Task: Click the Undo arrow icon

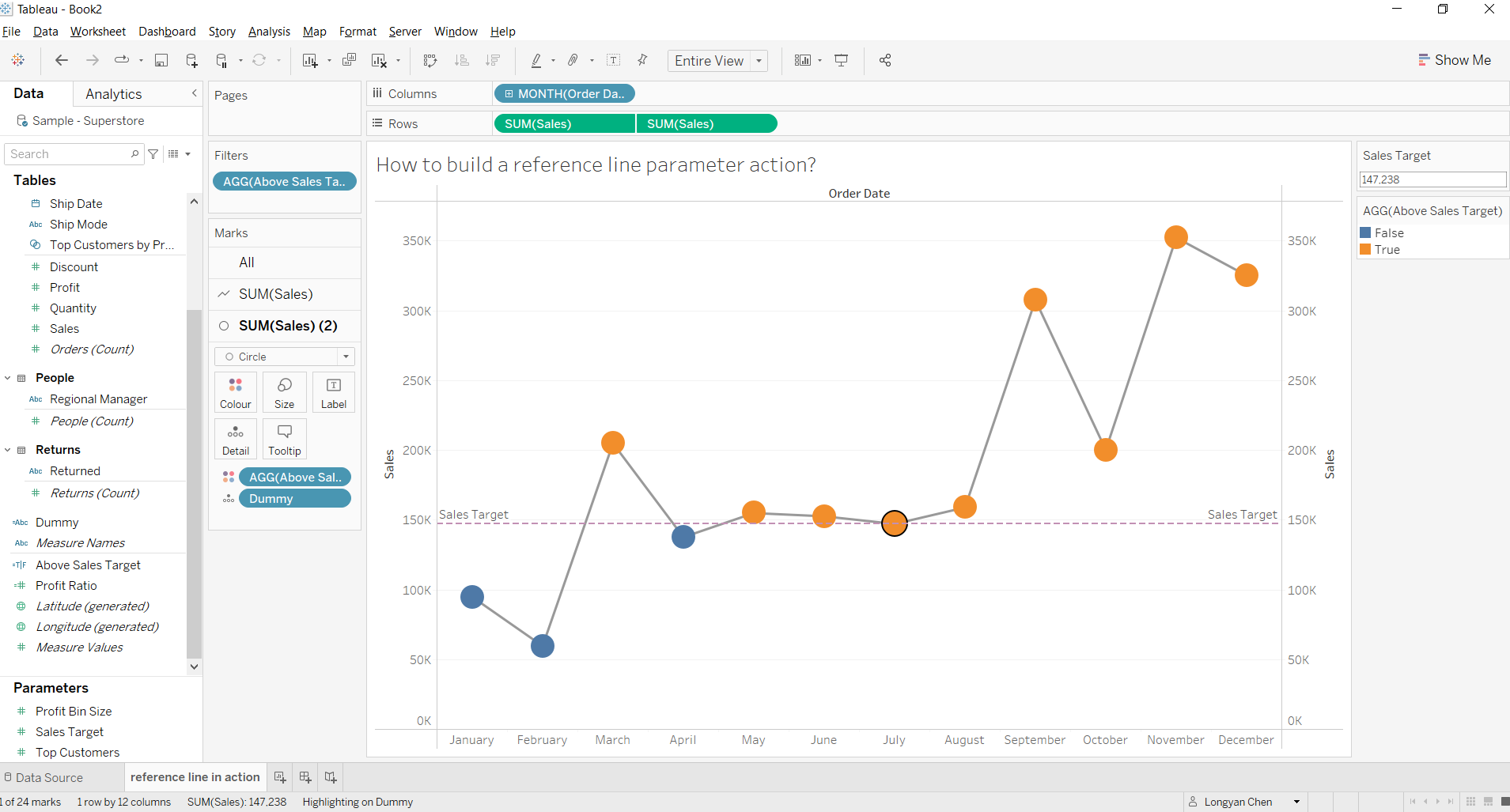Action: pyautogui.click(x=61, y=60)
